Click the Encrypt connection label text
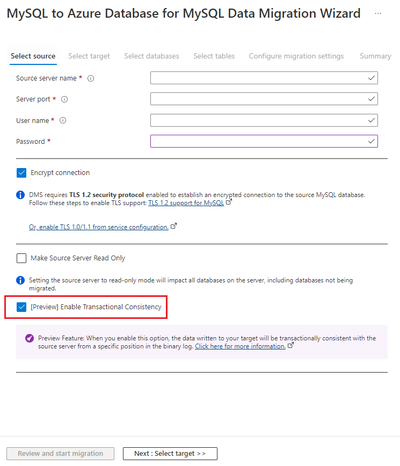400x466 pixels. (60, 173)
